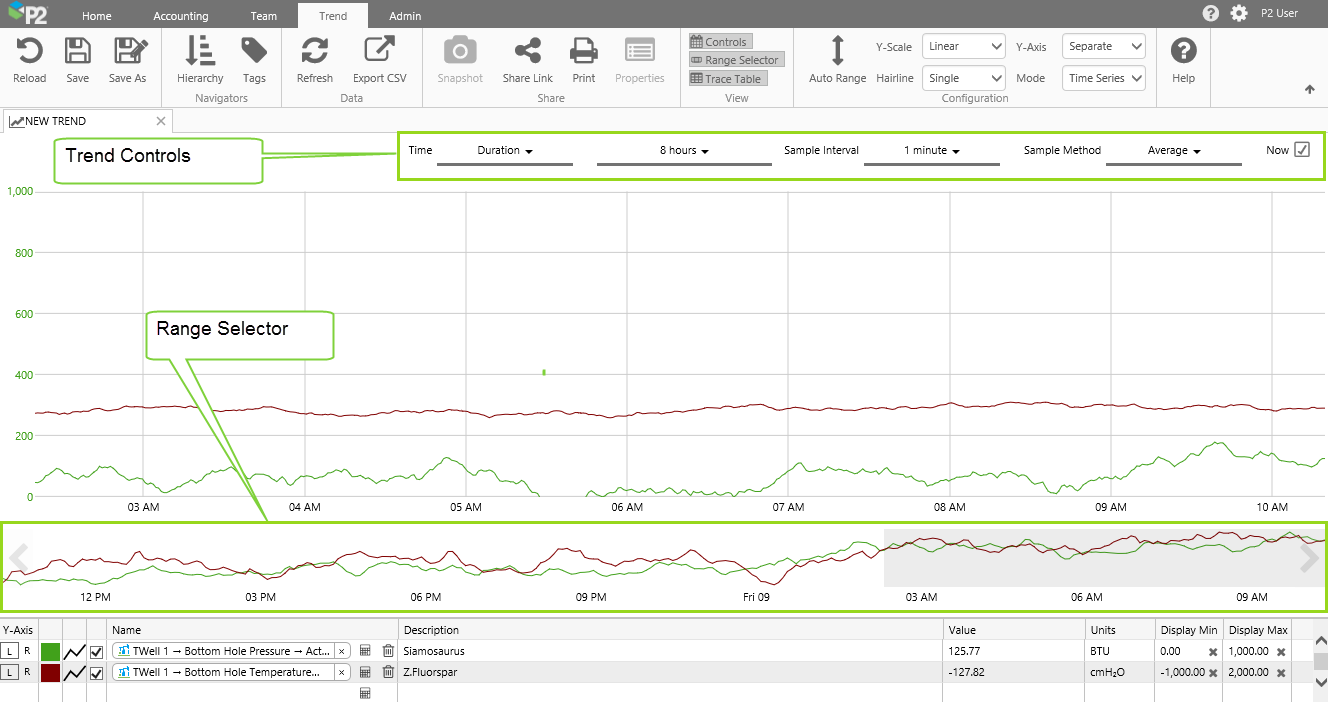Print the trend using the Print icon
Screen dimensions: 1328x702
pos(583,51)
